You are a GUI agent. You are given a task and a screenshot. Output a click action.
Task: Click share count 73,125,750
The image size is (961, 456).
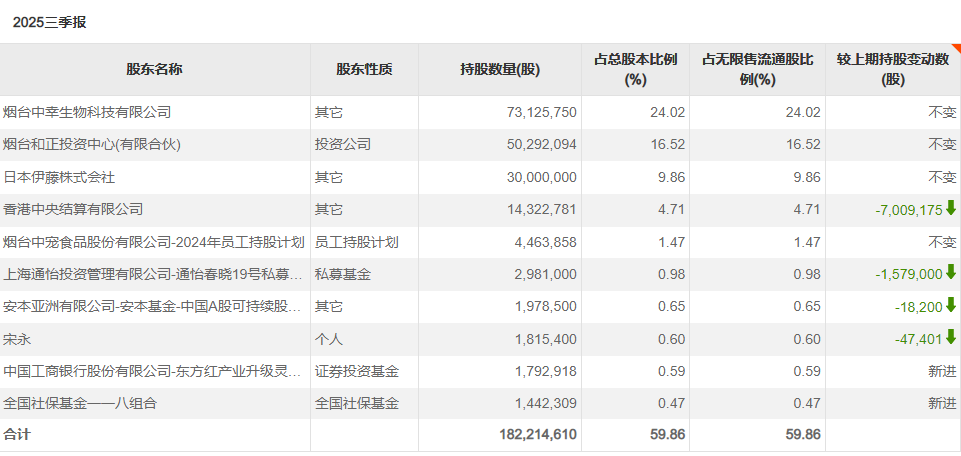[542, 112]
